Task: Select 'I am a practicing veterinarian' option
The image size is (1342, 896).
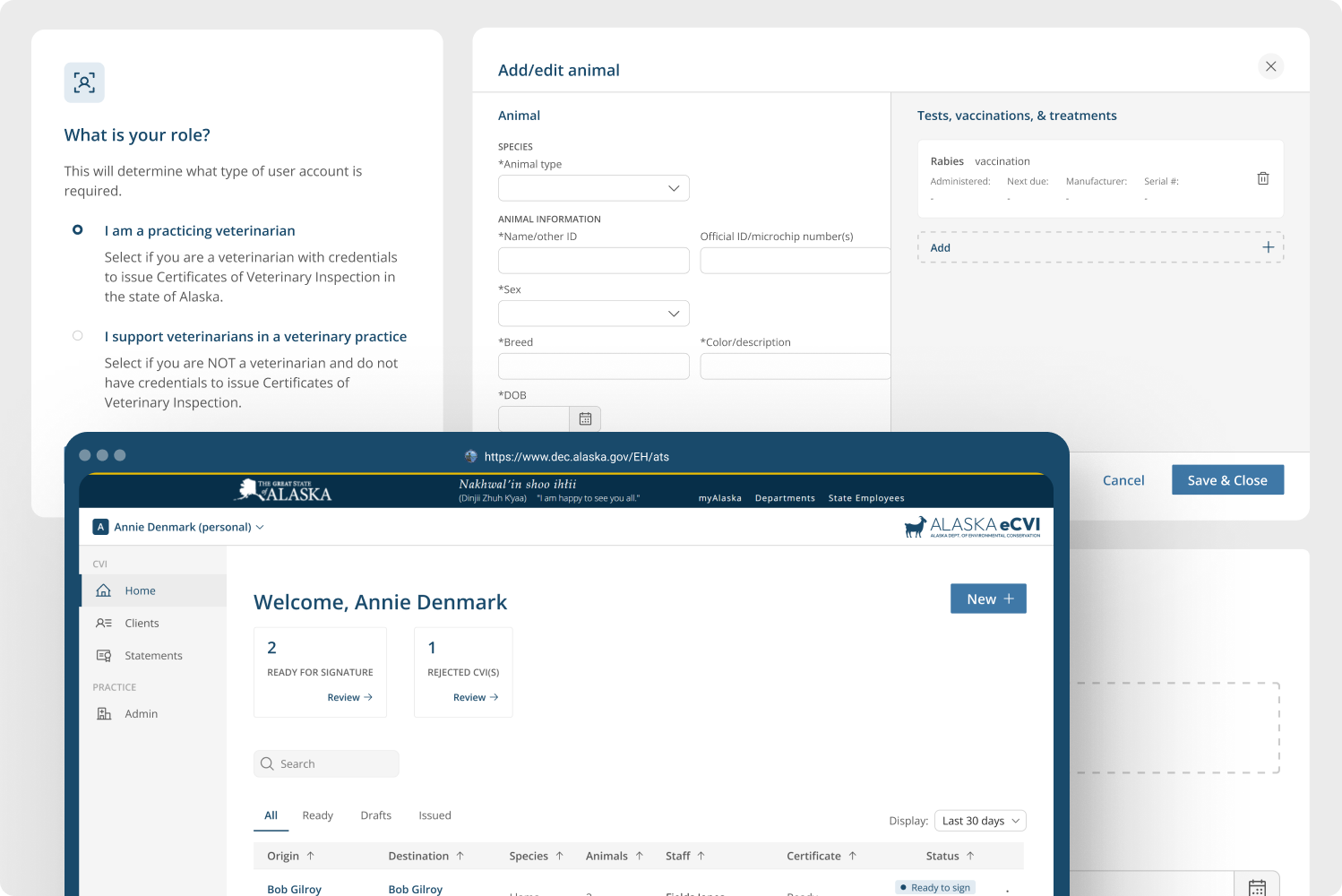Action: 78,230
